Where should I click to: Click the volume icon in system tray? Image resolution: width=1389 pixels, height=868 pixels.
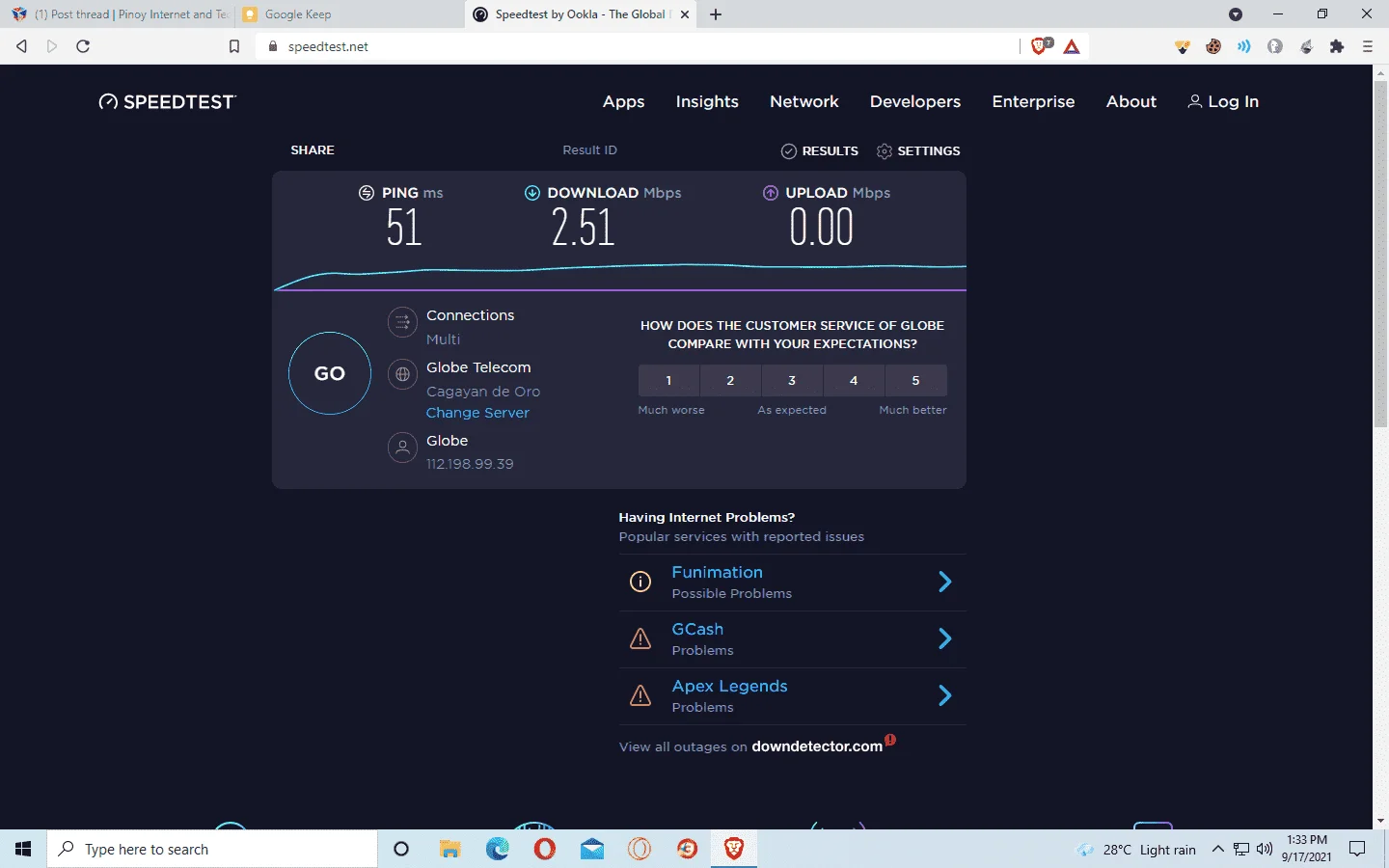coord(1265,850)
